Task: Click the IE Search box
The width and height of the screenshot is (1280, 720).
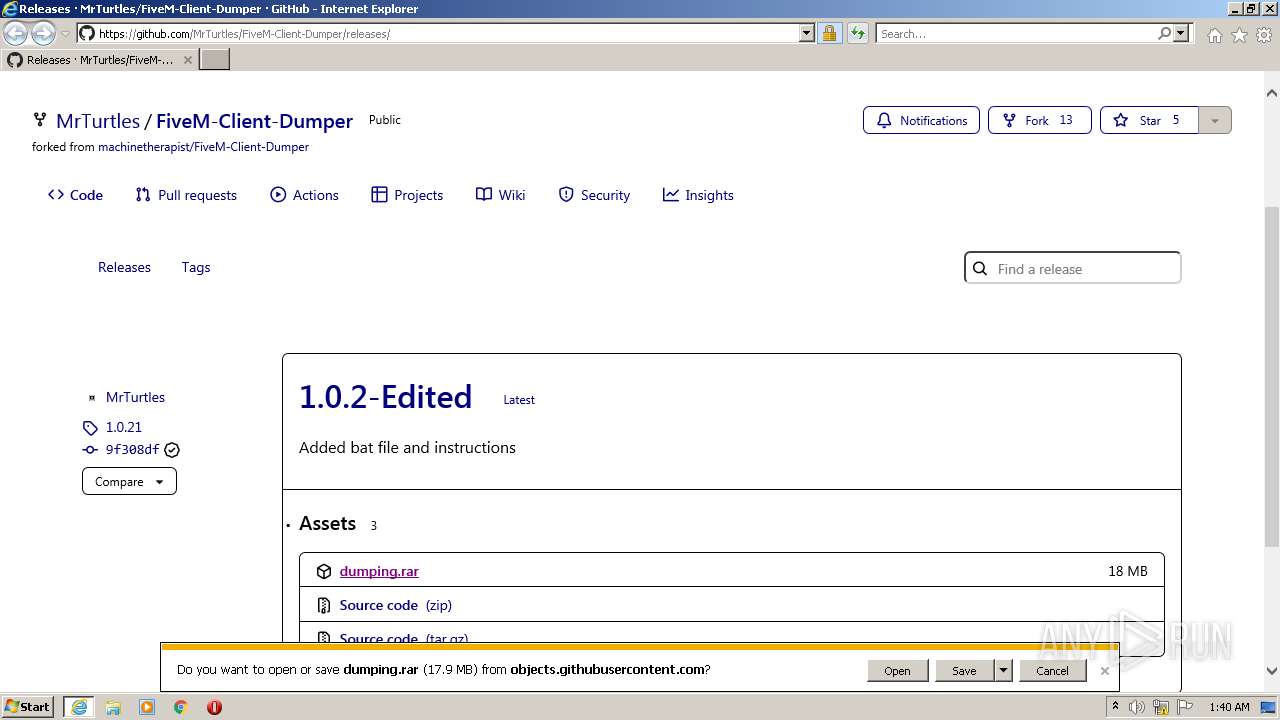Action: (x=1016, y=34)
